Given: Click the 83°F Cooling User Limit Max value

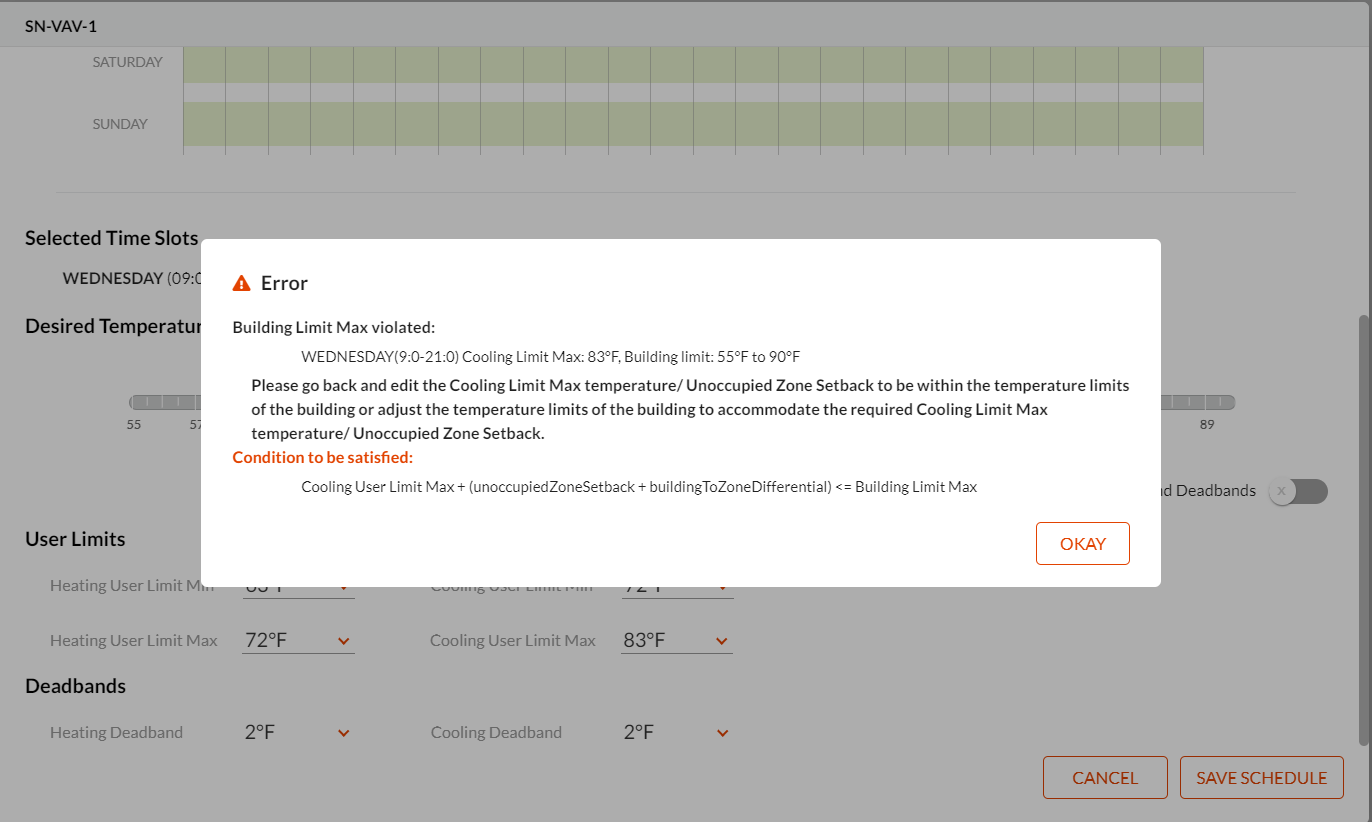Looking at the screenshot, I should [x=644, y=640].
